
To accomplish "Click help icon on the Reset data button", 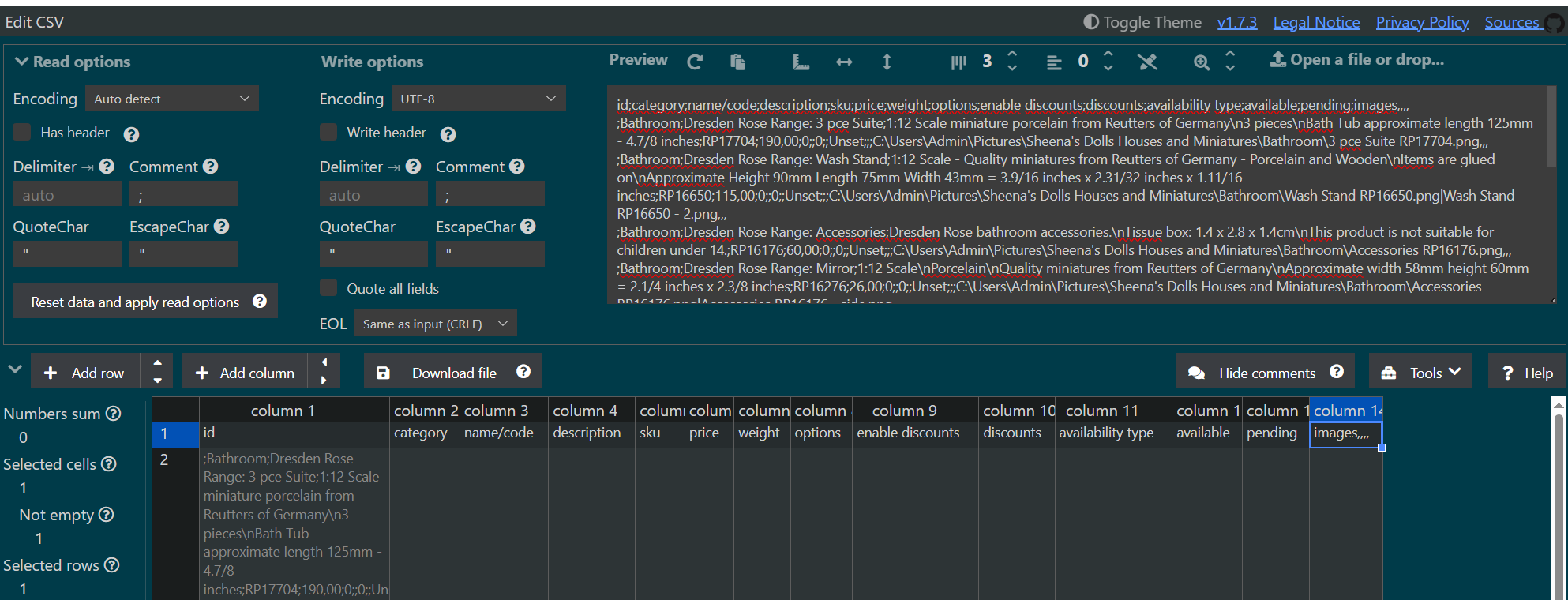I will tap(260, 302).
